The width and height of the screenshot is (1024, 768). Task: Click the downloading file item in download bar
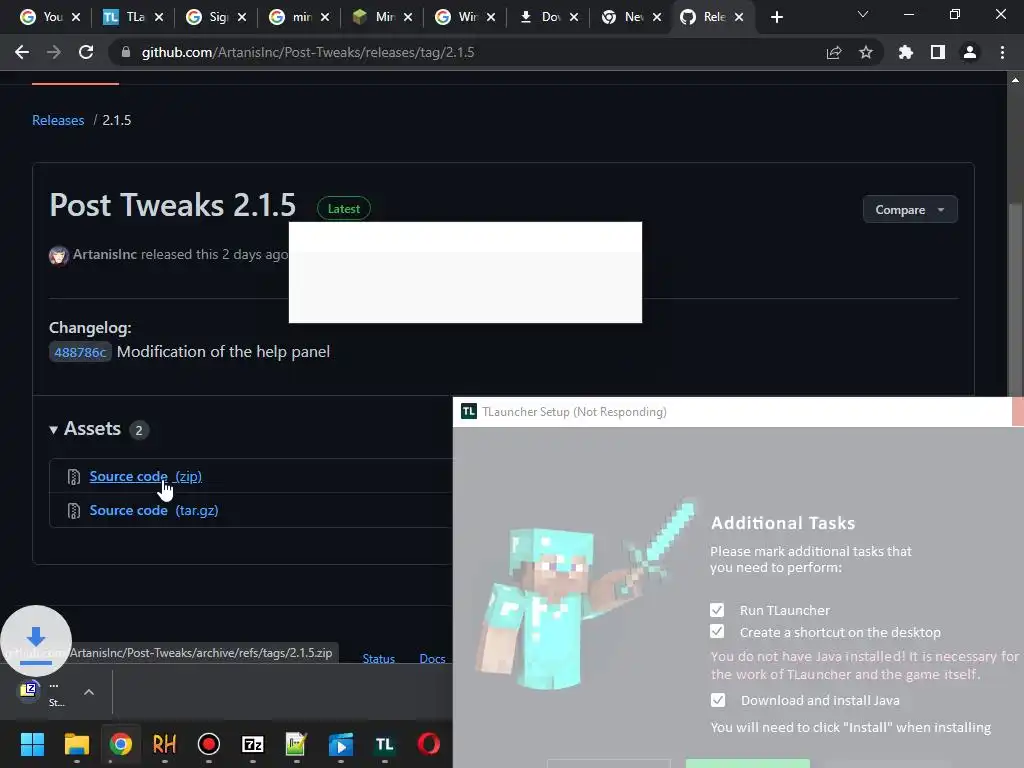[42, 693]
